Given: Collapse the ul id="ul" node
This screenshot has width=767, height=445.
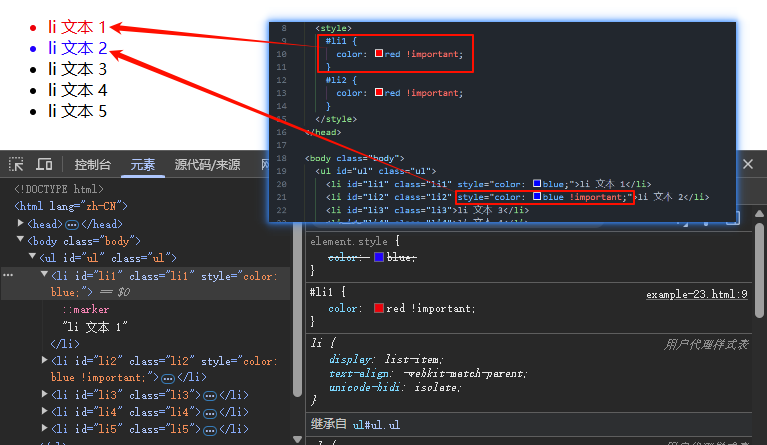Looking at the screenshot, I should click(32, 256).
